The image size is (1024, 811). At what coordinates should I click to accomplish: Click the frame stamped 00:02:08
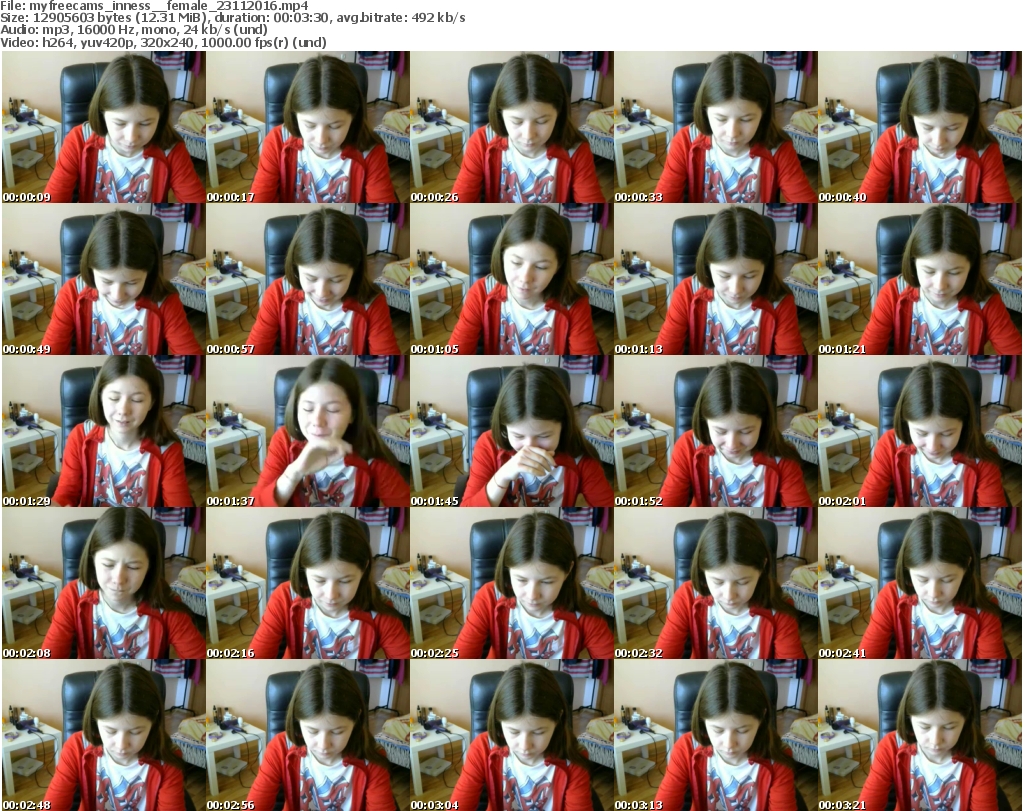click(104, 584)
